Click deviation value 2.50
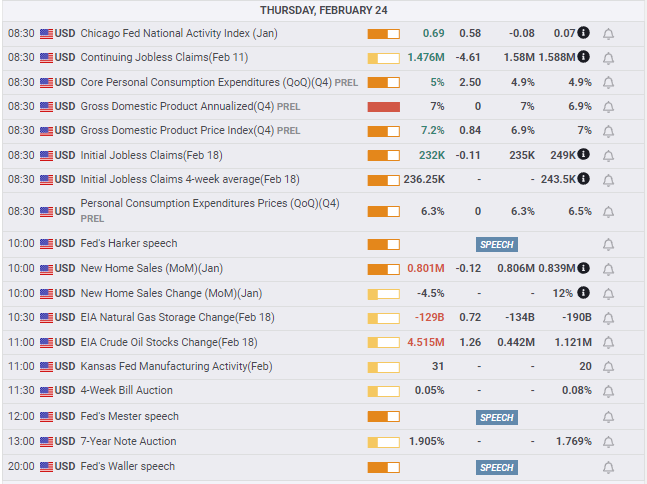 (470, 82)
